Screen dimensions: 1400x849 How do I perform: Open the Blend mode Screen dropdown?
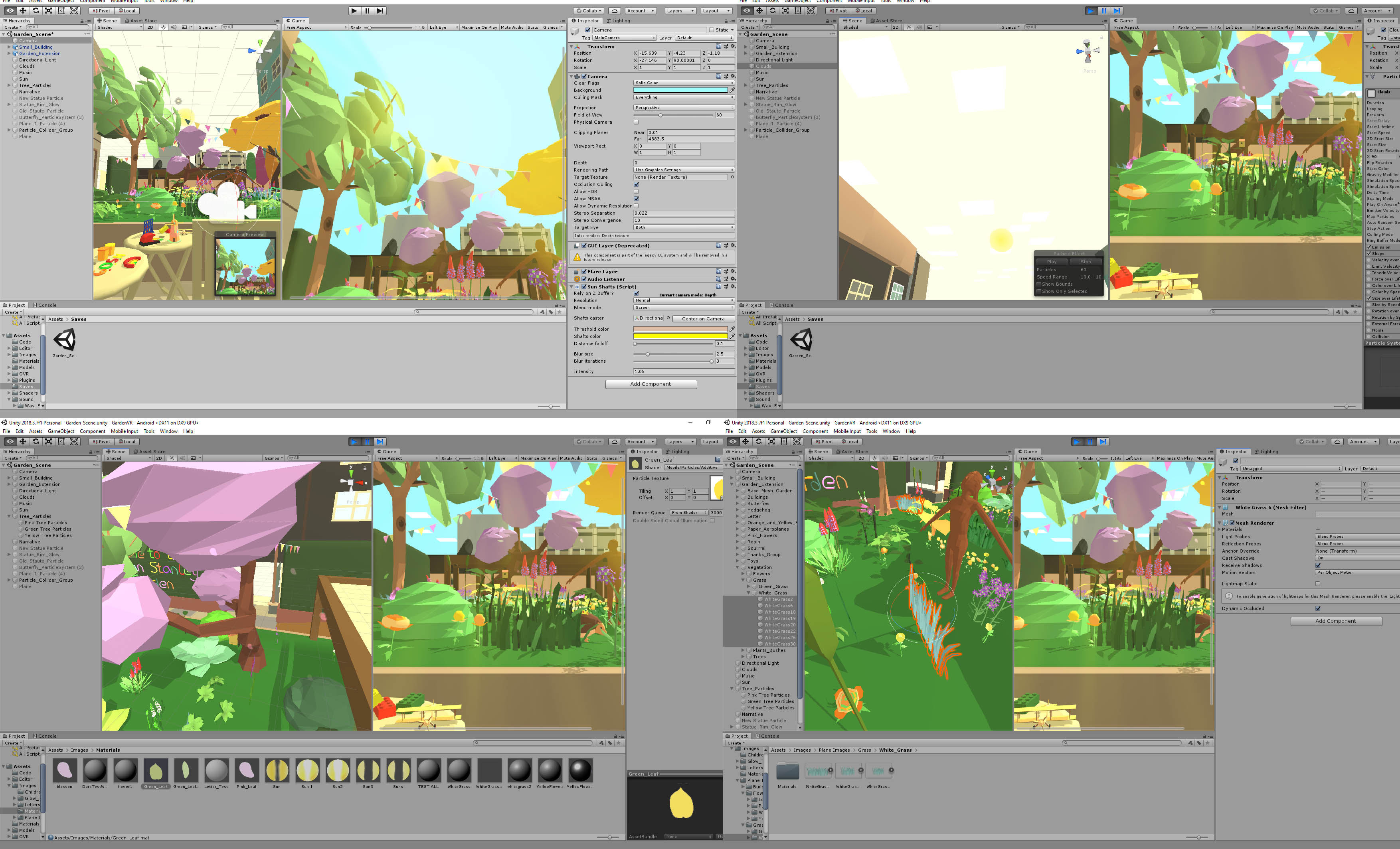coord(684,307)
